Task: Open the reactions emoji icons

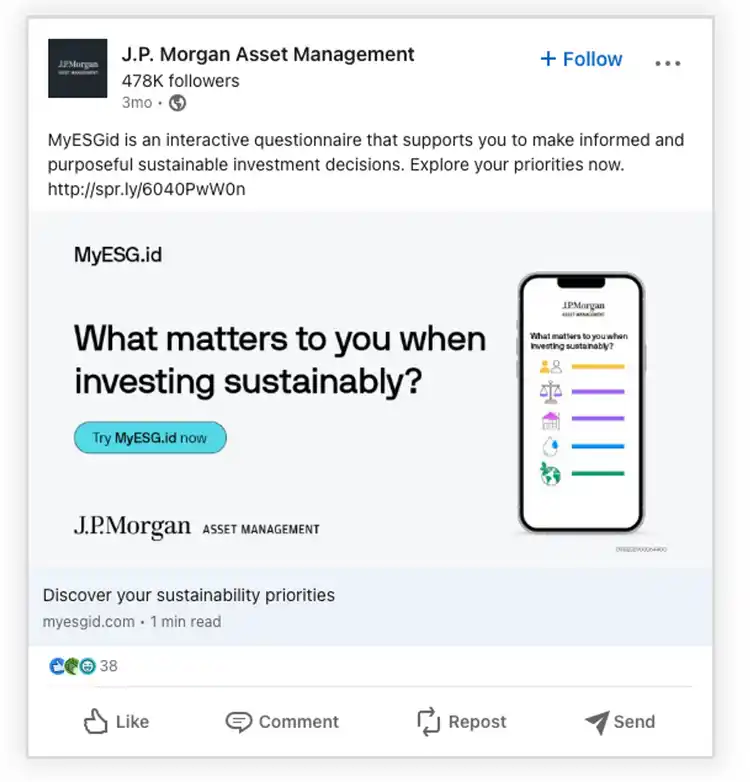Action: point(72,666)
